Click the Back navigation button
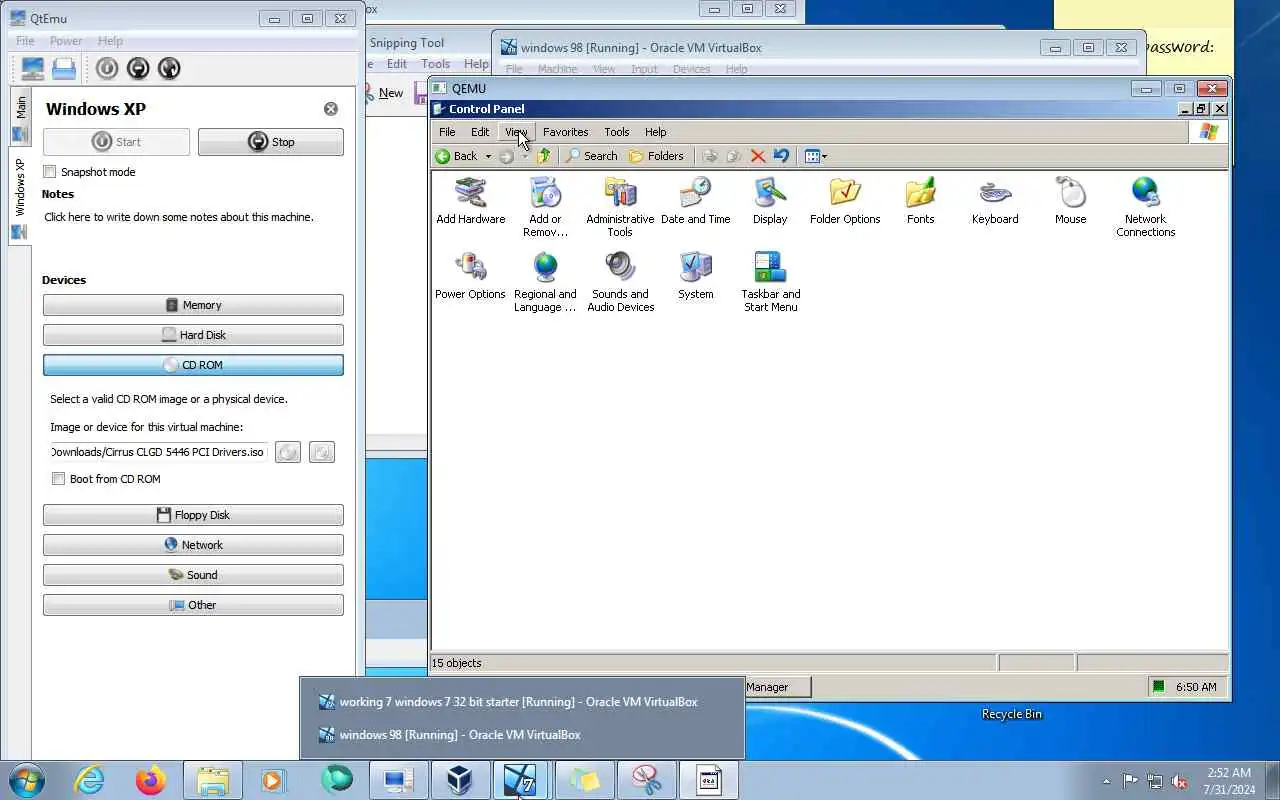The image size is (1280, 800). click(x=458, y=156)
